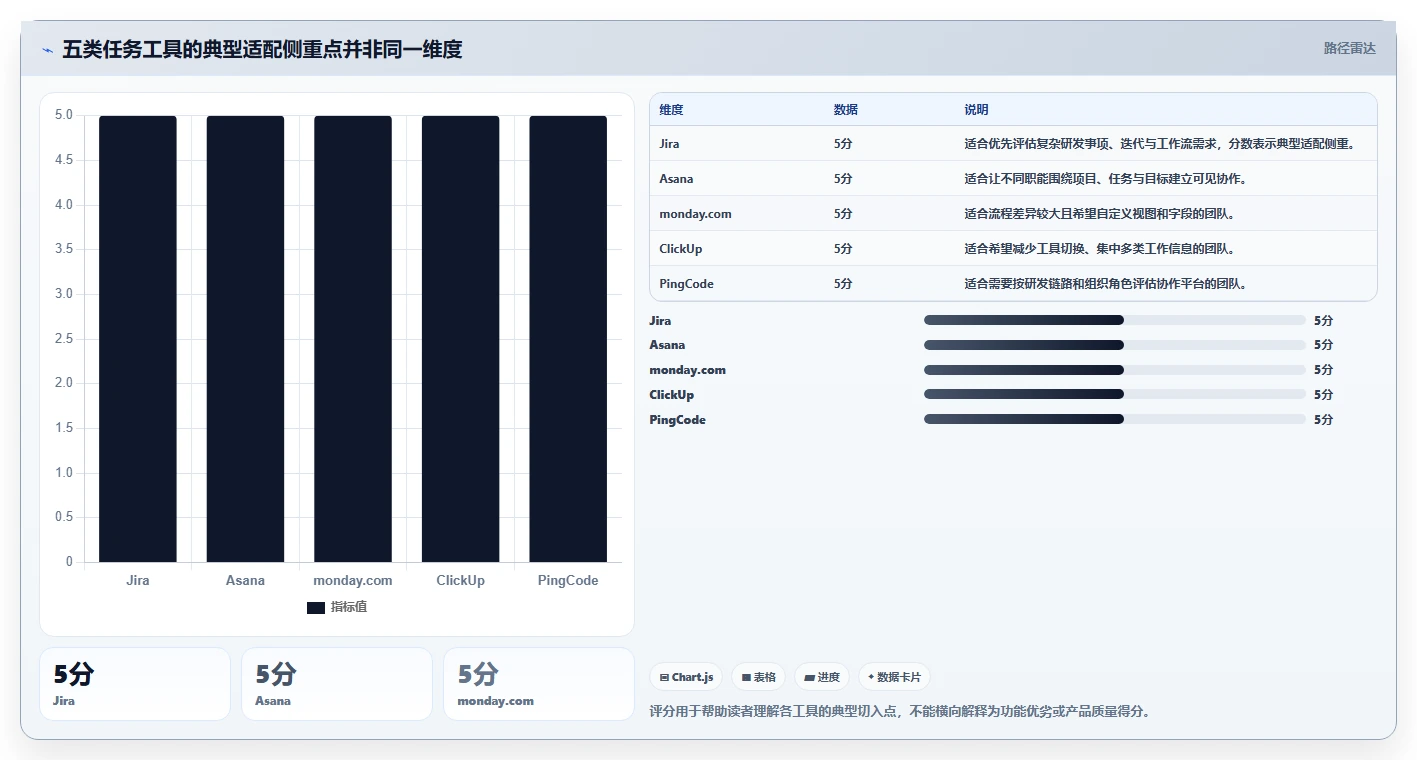
Task: Click the ClickUp description about 减少工具切换
Action: pos(1099,249)
